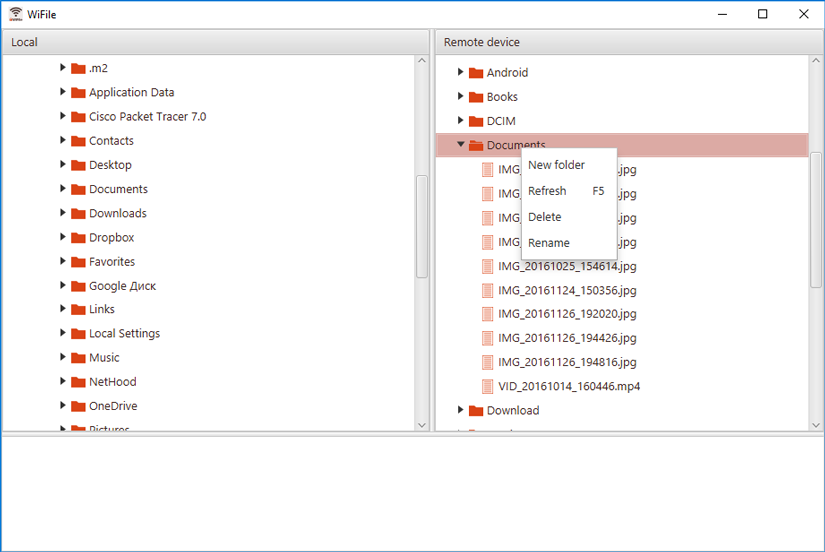Select the Dropbox folder label
Image resolution: width=825 pixels, height=552 pixels.
click(112, 238)
